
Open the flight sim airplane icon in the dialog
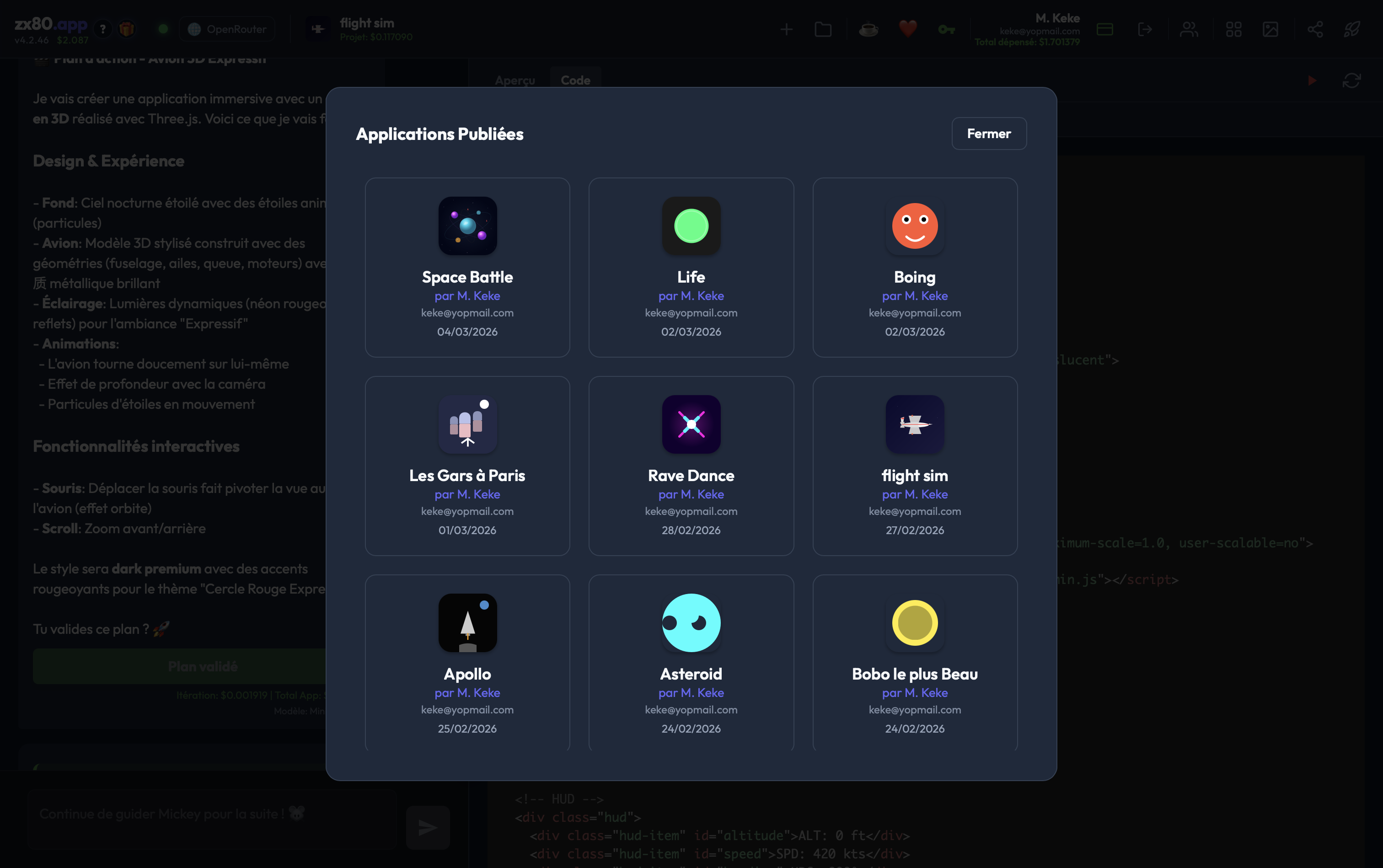(x=915, y=424)
